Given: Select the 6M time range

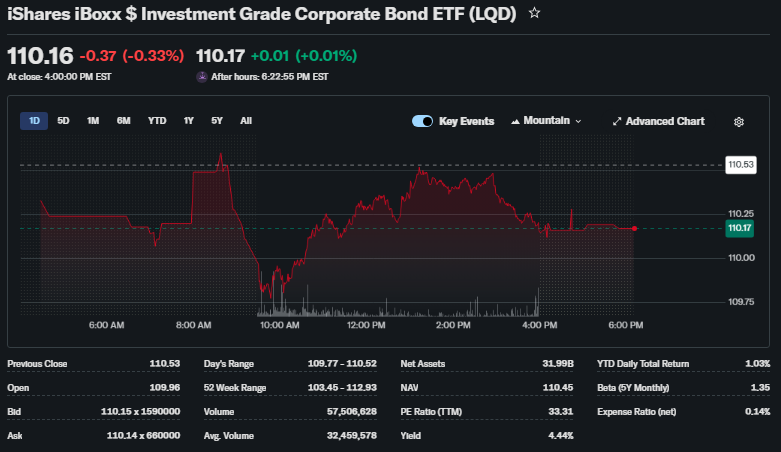Looking at the screenshot, I should (123, 121).
